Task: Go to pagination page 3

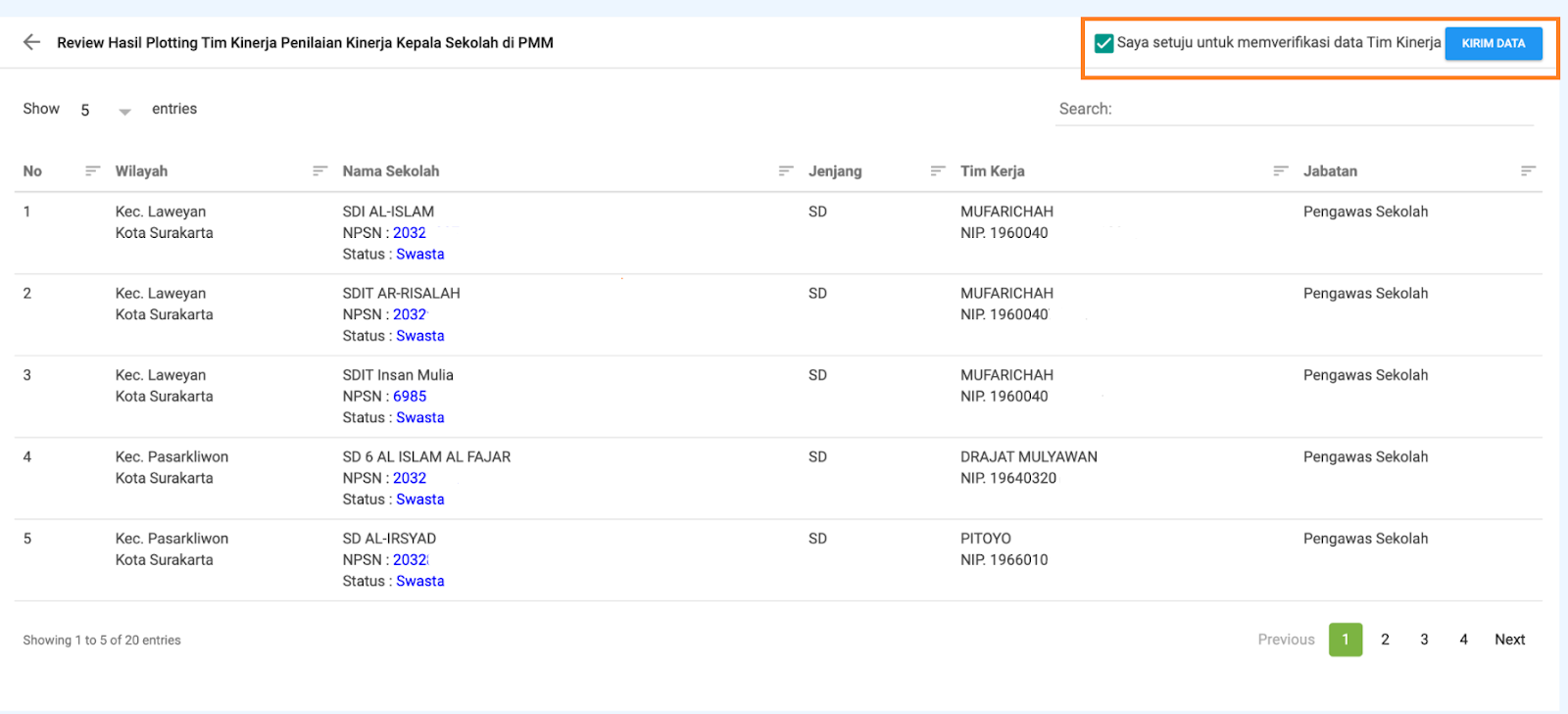Action: [1424, 640]
